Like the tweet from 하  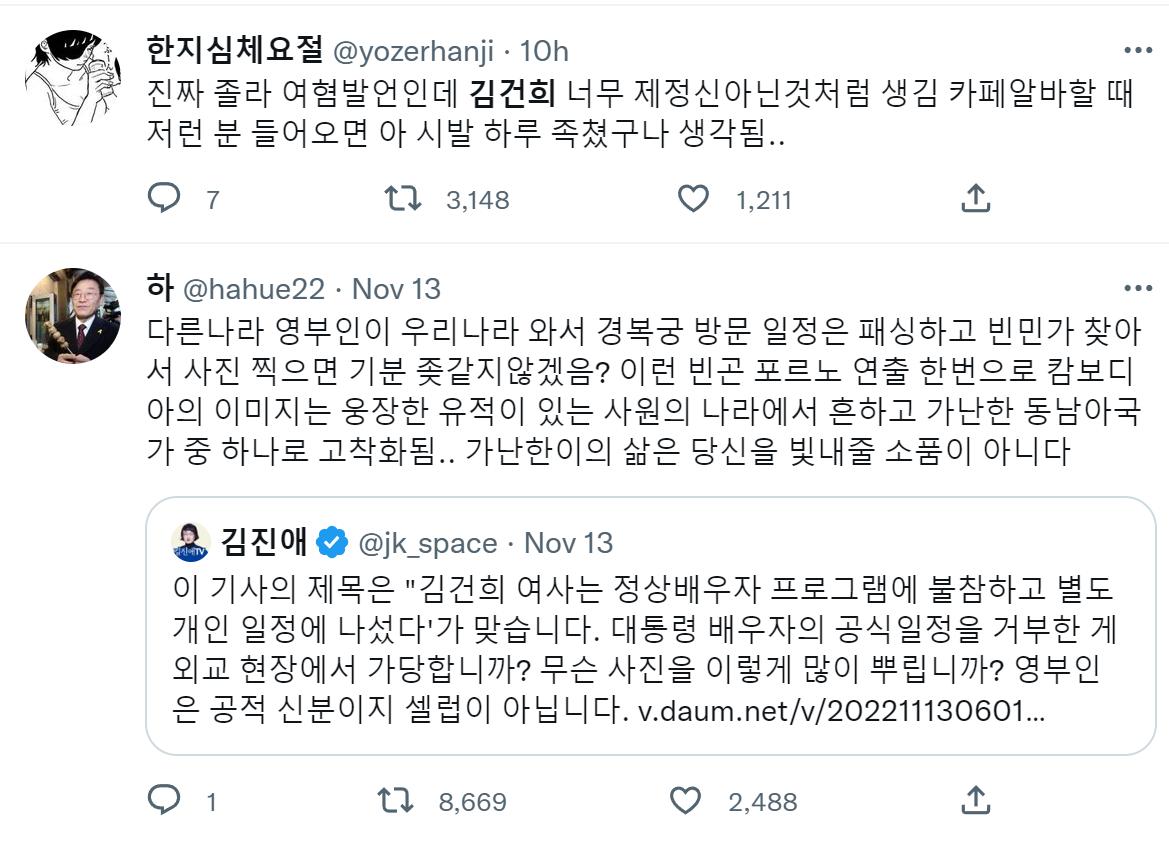tap(689, 798)
